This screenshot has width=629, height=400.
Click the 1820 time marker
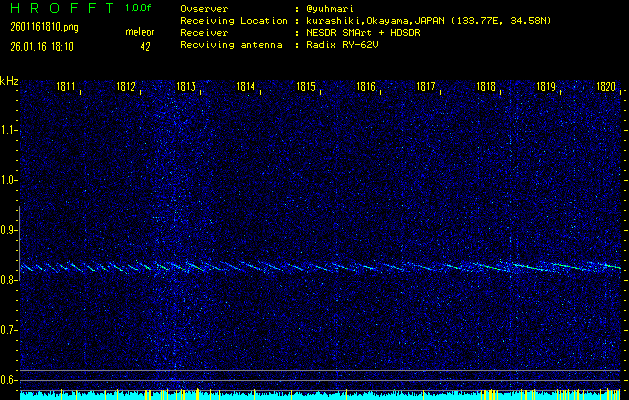[606, 88]
